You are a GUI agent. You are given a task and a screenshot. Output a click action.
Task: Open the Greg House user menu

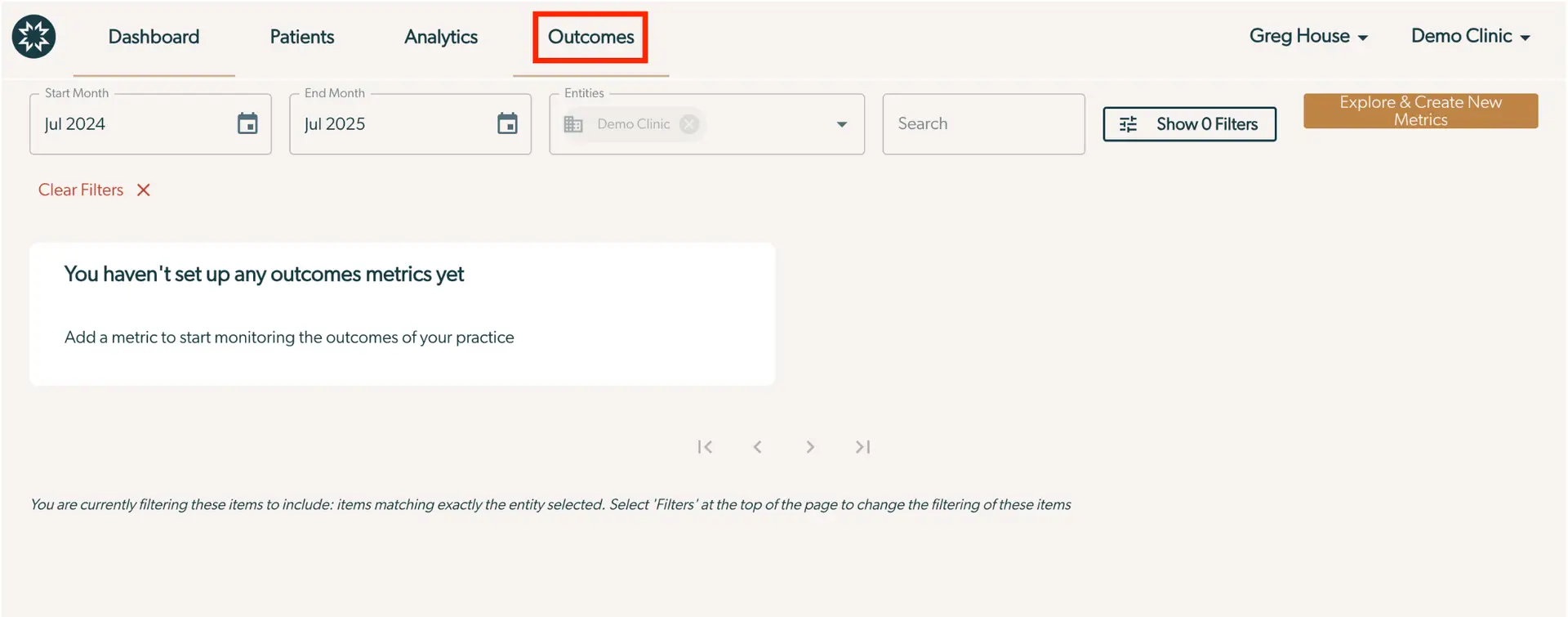click(x=1307, y=37)
